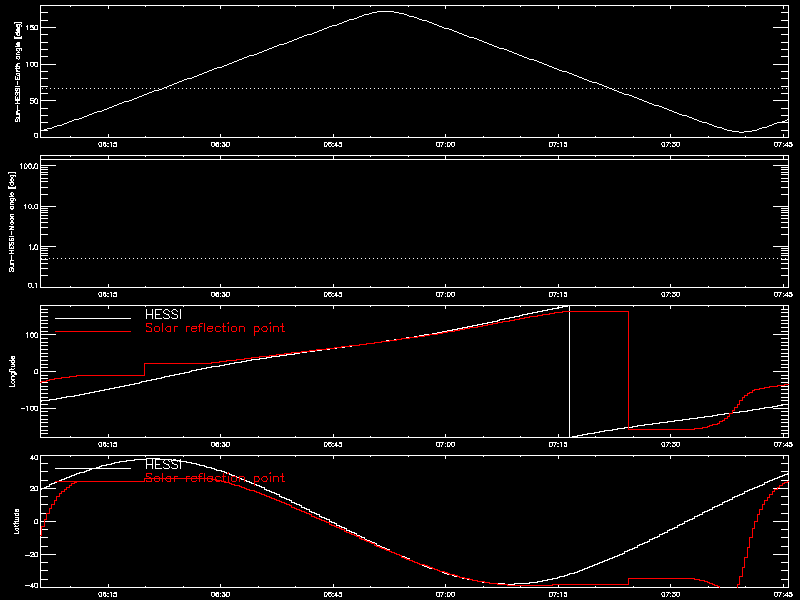Image resolution: width=800 pixels, height=600 pixels.
Task: Select 'HESSI' legend text in the Longitude plot
Action: pyautogui.click(x=163, y=314)
